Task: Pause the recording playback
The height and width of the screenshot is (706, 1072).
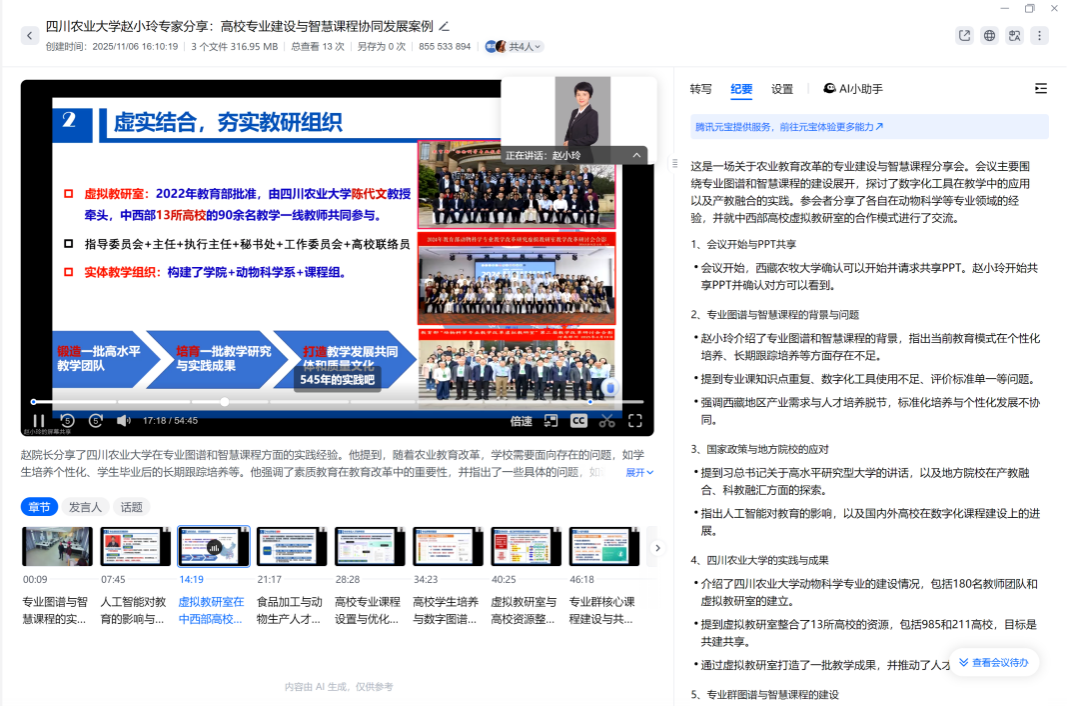Action: (38, 421)
